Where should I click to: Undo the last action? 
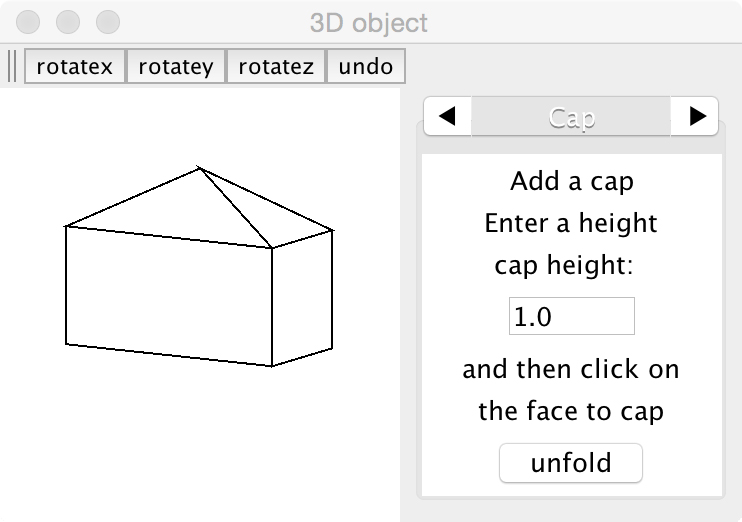coord(366,67)
